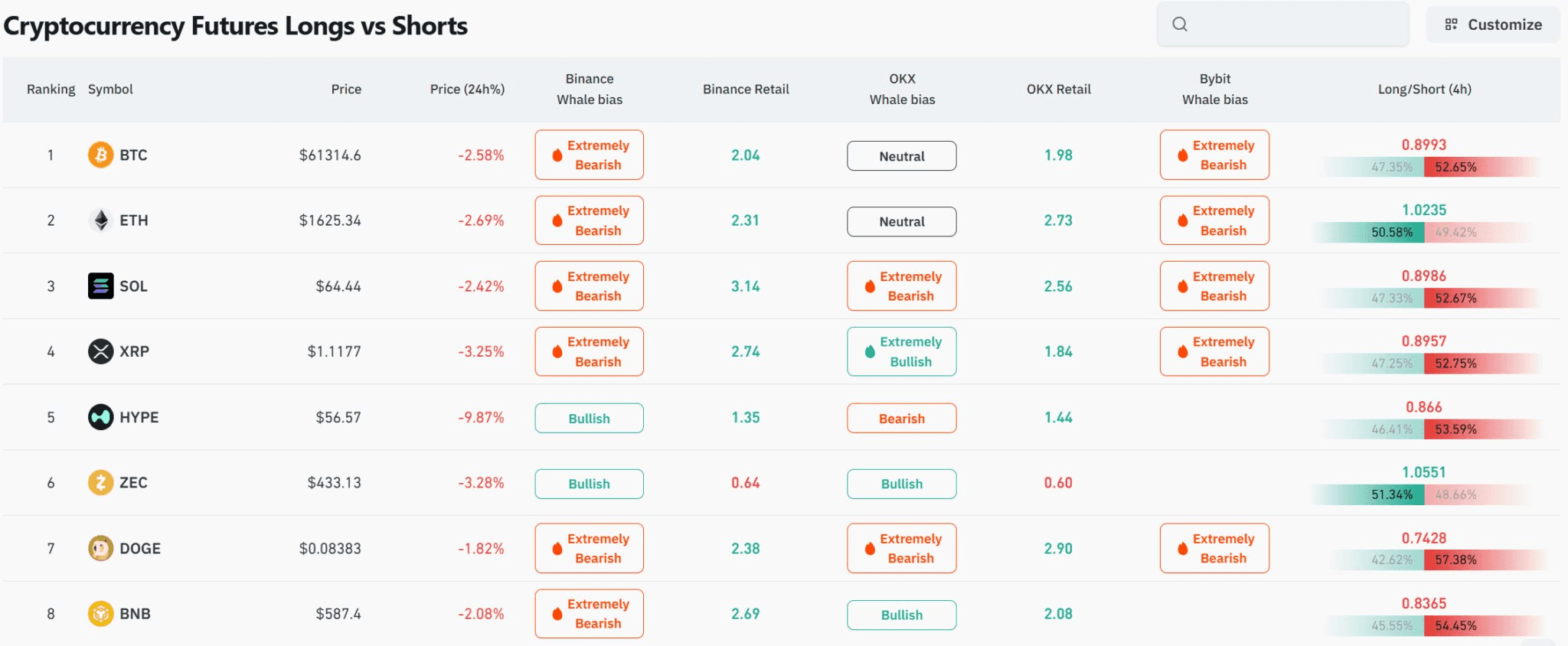The width and height of the screenshot is (1568, 646).
Task: Click the DOGE Dogecoin icon
Action: (100, 548)
